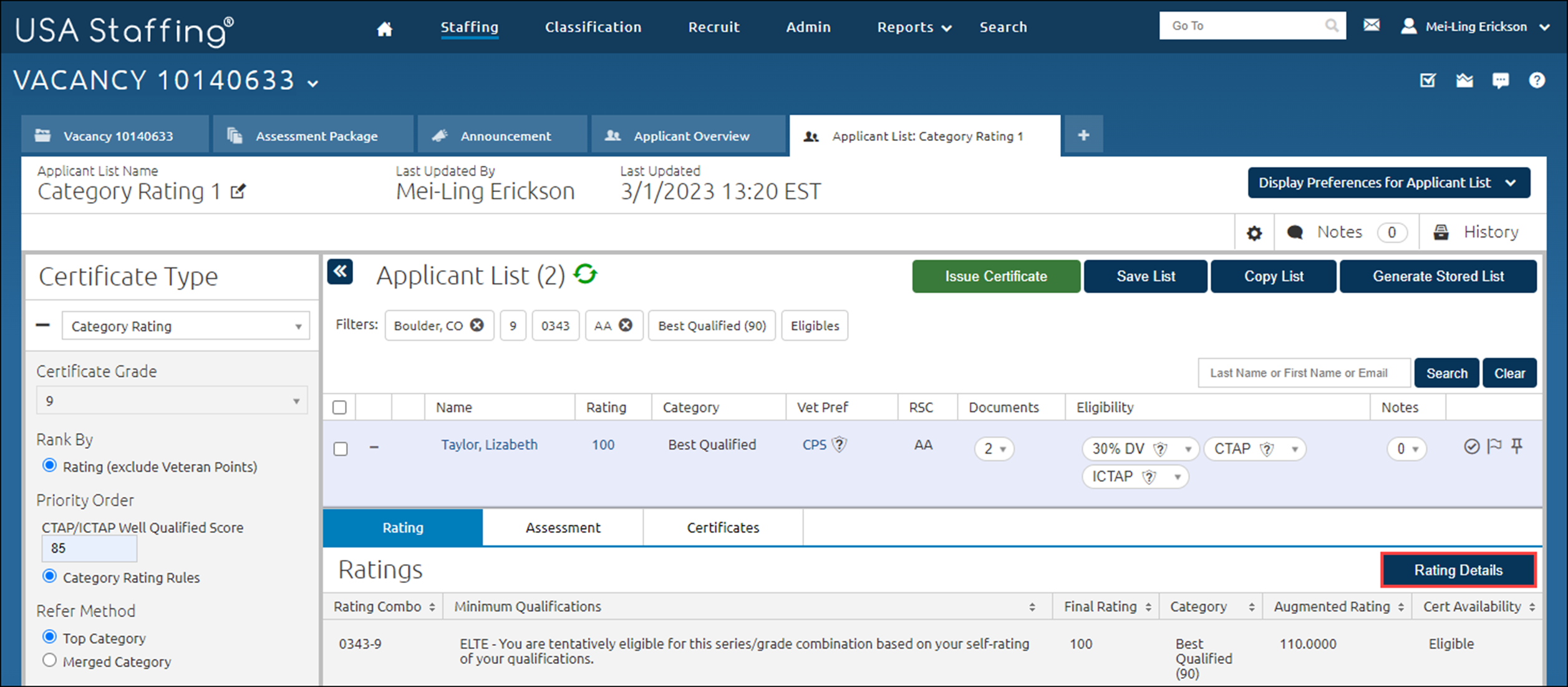Click shield icon on 30% DV eligibility
1568x687 pixels.
coord(1160,449)
